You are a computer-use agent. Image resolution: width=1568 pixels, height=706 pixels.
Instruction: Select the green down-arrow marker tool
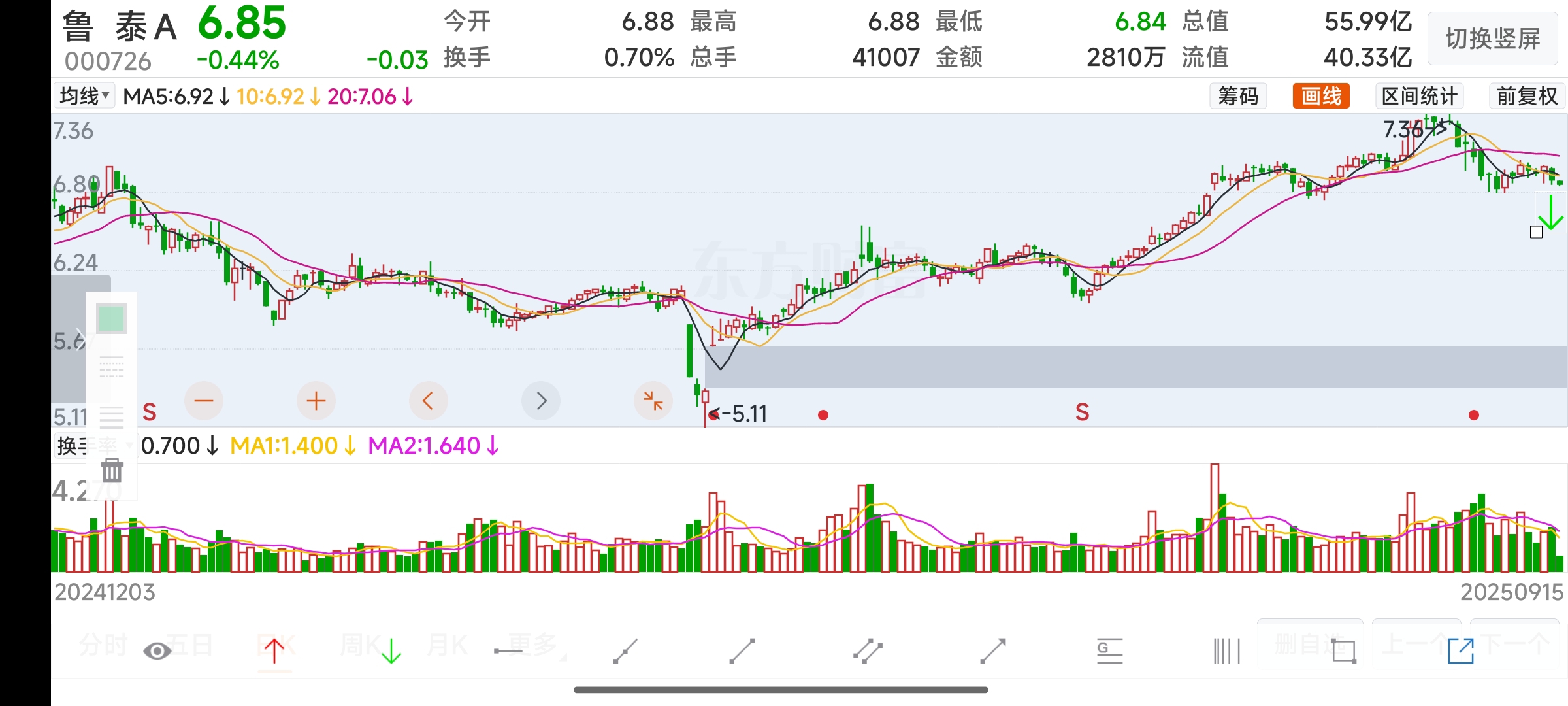pyautogui.click(x=391, y=651)
